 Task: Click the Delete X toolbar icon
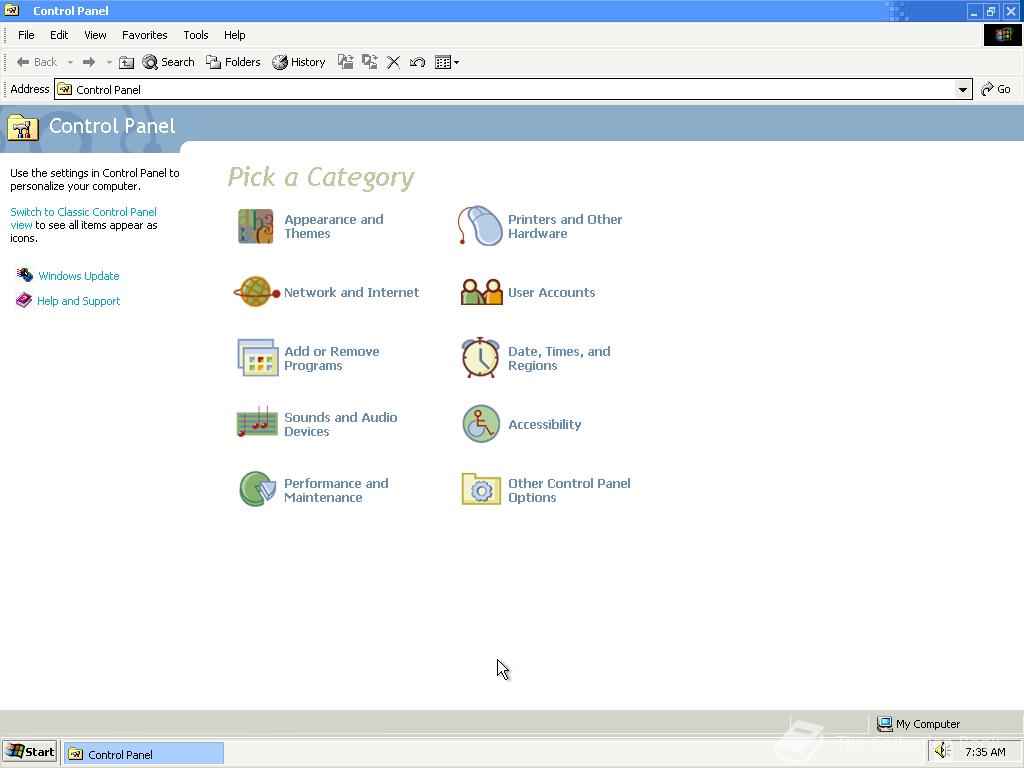(x=393, y=62)
